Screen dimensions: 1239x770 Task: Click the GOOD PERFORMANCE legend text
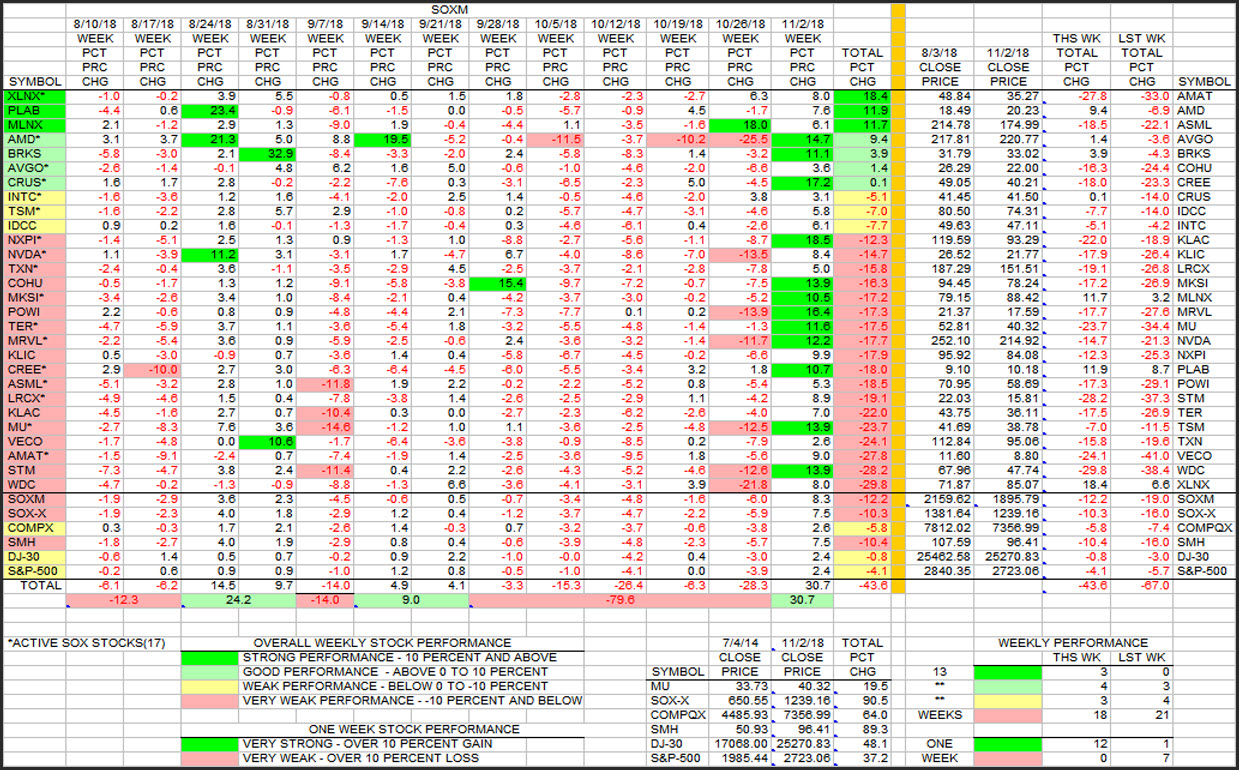395,672
